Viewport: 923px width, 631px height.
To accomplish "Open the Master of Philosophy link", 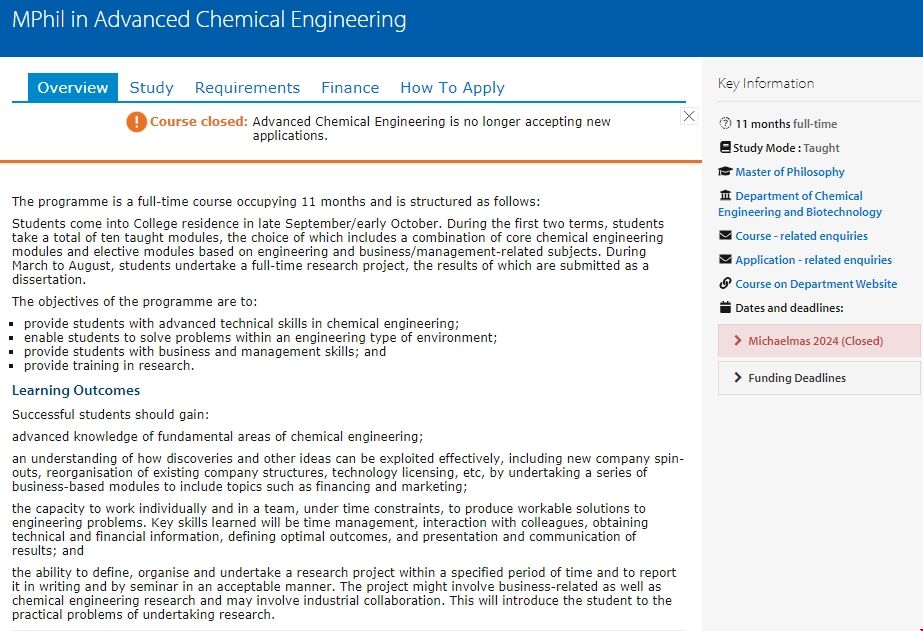I will tap(790, 172).
